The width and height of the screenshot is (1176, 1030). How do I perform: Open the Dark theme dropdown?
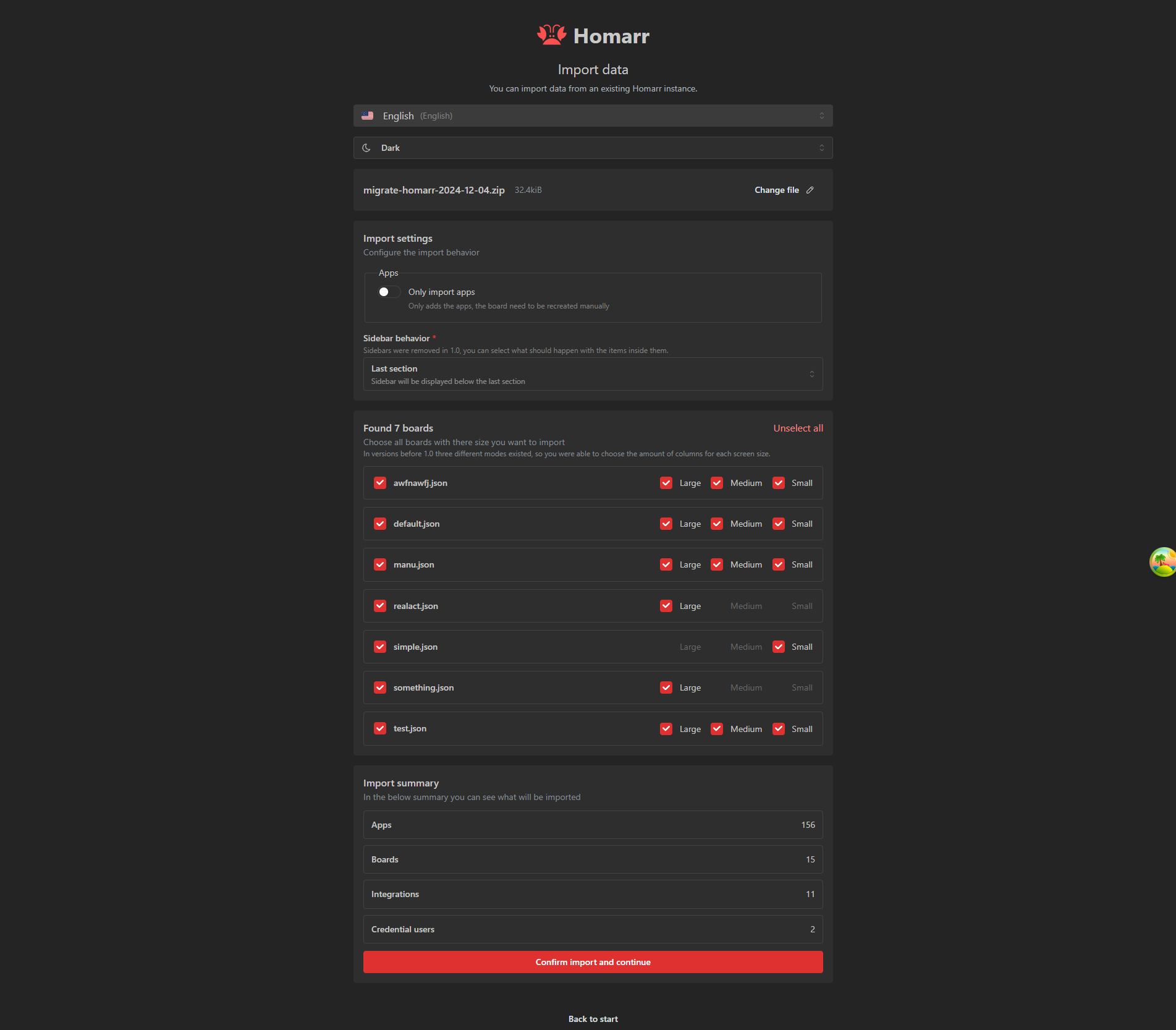coord(593,147)
